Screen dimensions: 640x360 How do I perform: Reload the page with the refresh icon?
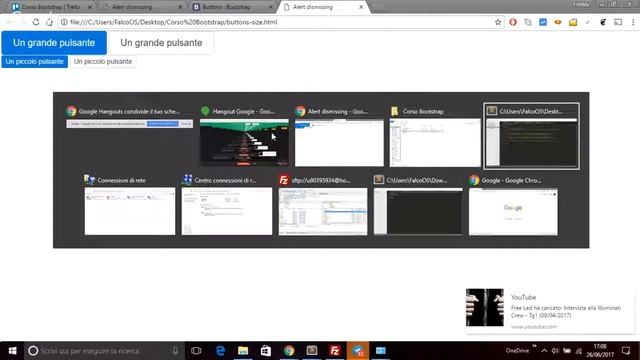(x=36, y=22)
